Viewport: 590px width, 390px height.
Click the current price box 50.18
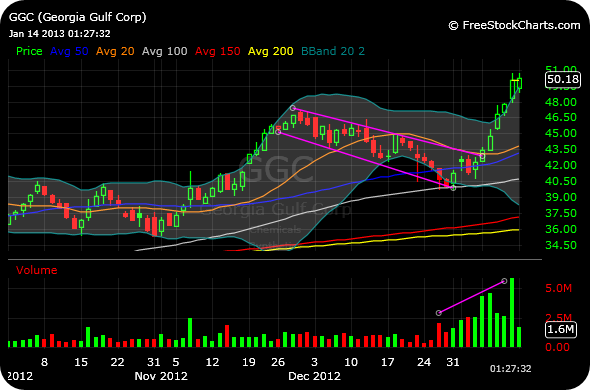(563, 79)
